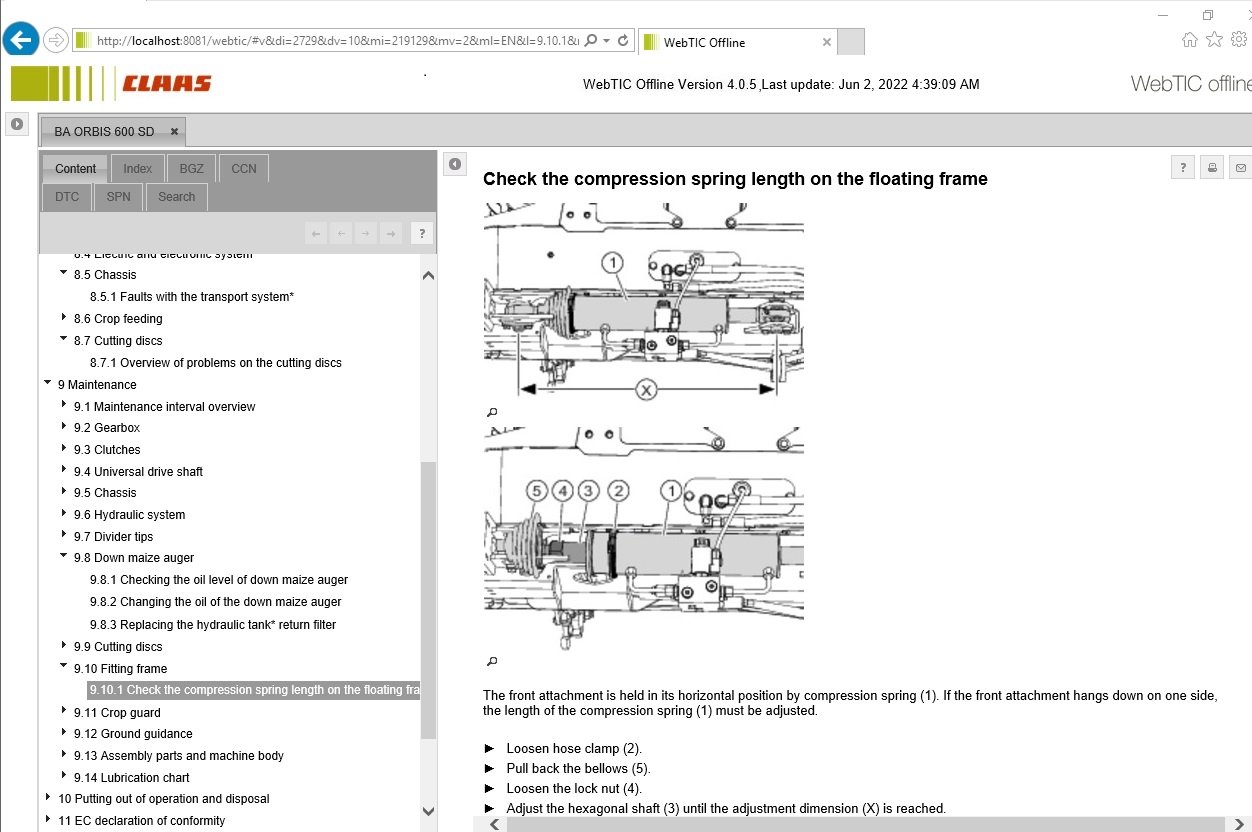Open 9.8.3 Replacing the hydraulic tank return filter
The width and height of the screenshot is (1252, 832).
click(213, 625)
